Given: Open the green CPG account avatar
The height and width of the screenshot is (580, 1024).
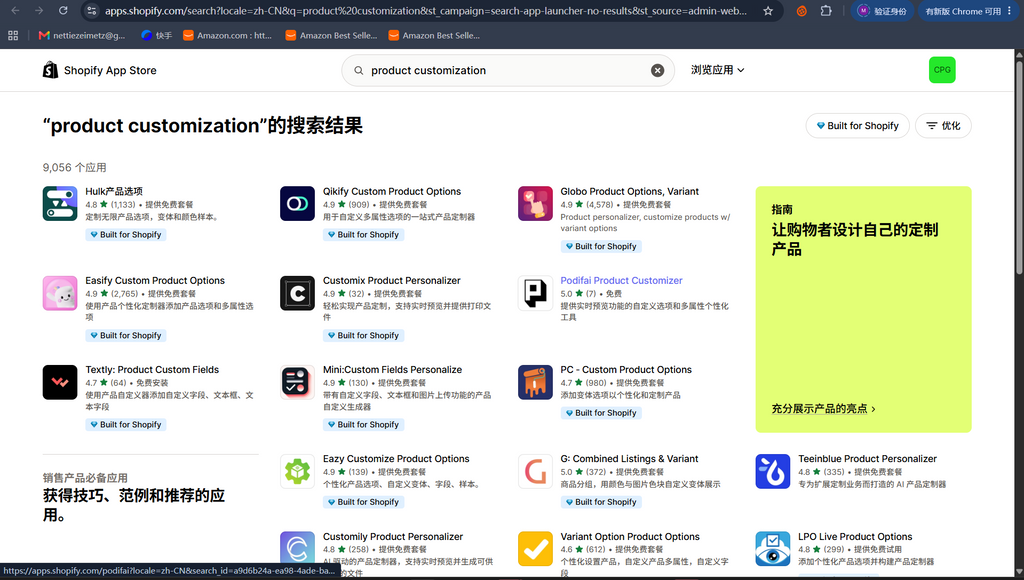Looking at the screenshot, I should (x=942, y=70).
